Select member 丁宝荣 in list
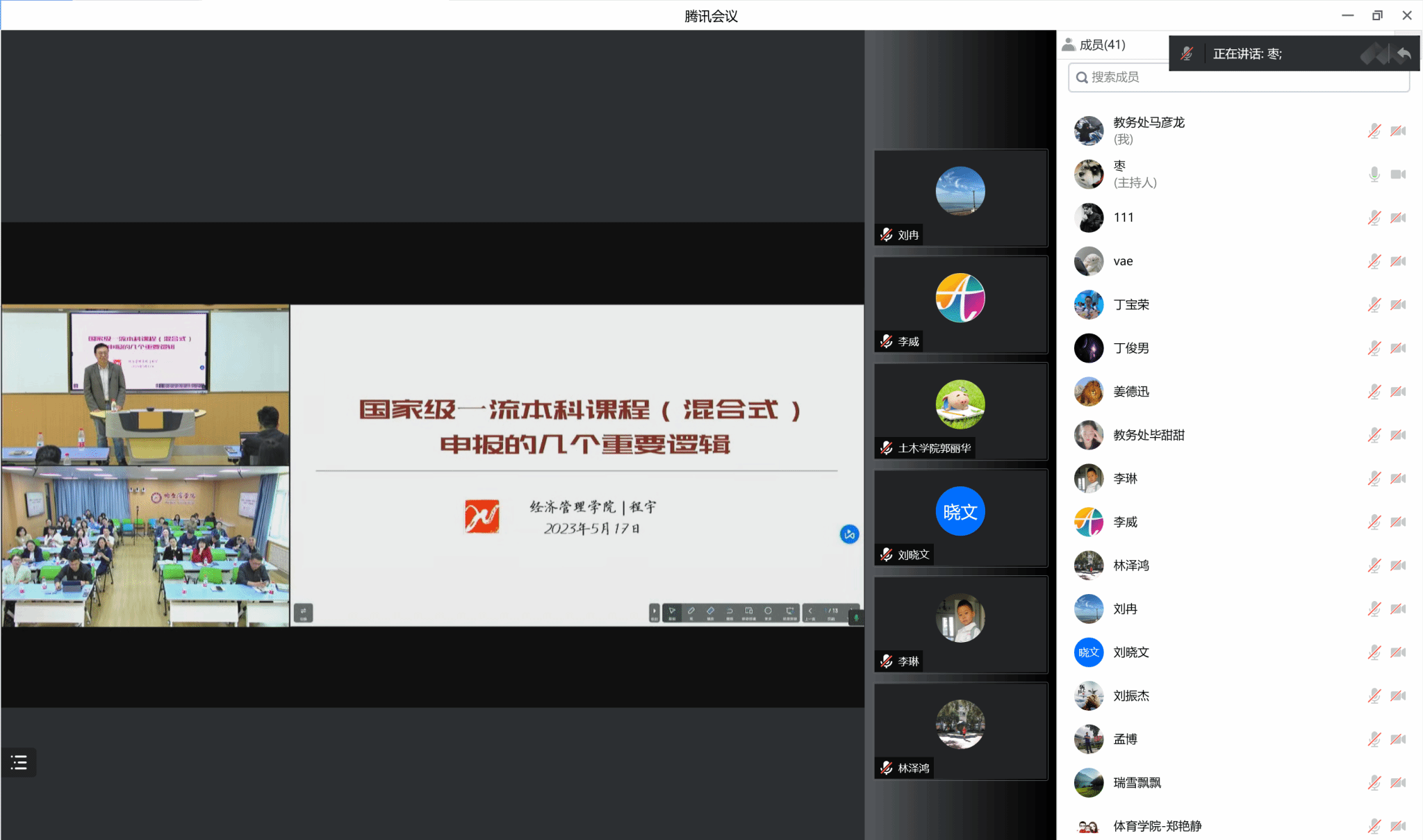 (x=1131, y=304)
